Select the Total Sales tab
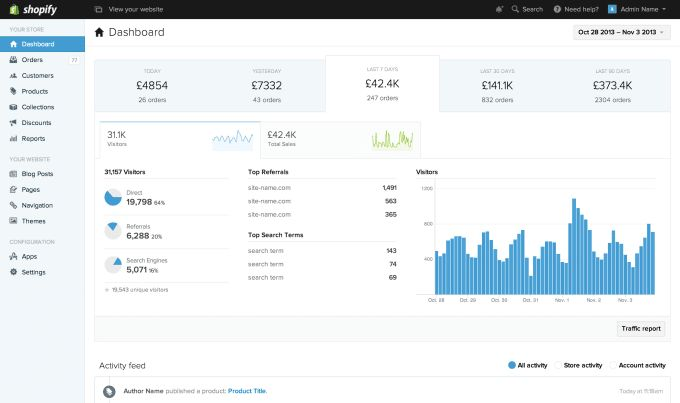Screen dimensions: 680x403 [x=340, y=138]
